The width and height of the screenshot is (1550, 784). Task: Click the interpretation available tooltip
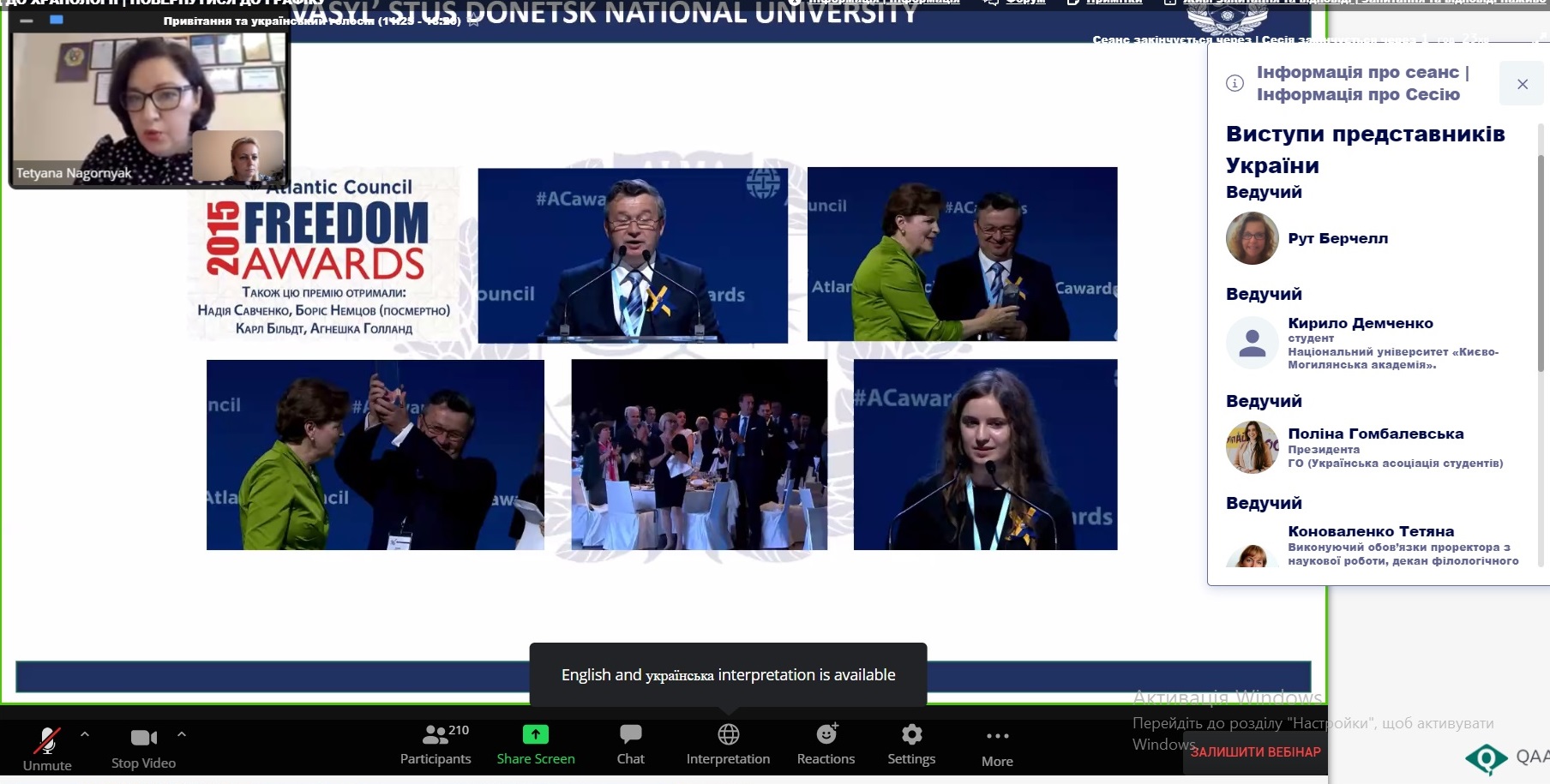coord(728,675)
